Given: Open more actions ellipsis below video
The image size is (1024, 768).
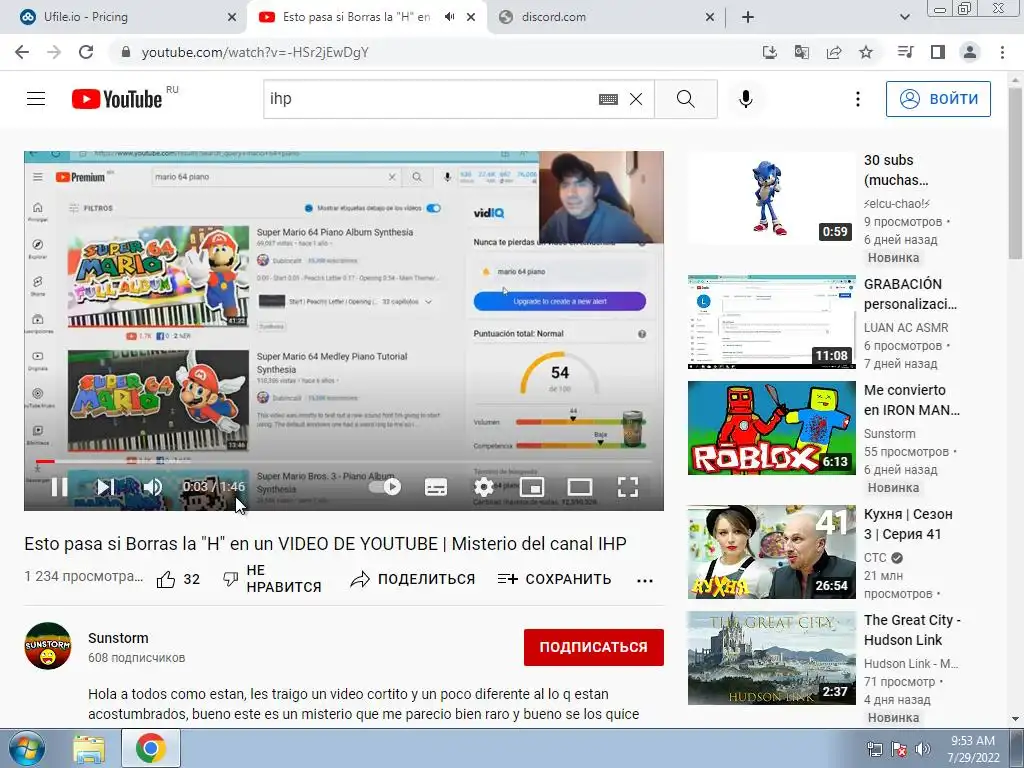Looking at the screenshot, I should pyautogui.click(x=645, y=580).
